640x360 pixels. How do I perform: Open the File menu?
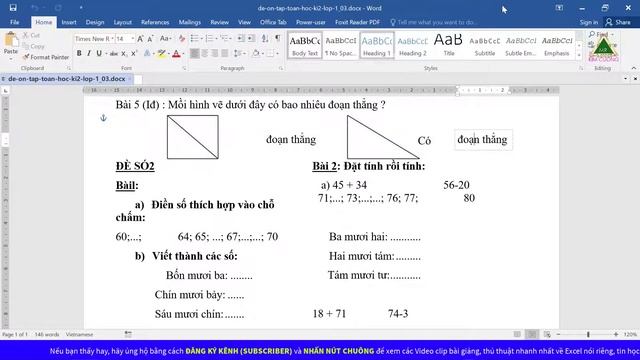(15, 22)
